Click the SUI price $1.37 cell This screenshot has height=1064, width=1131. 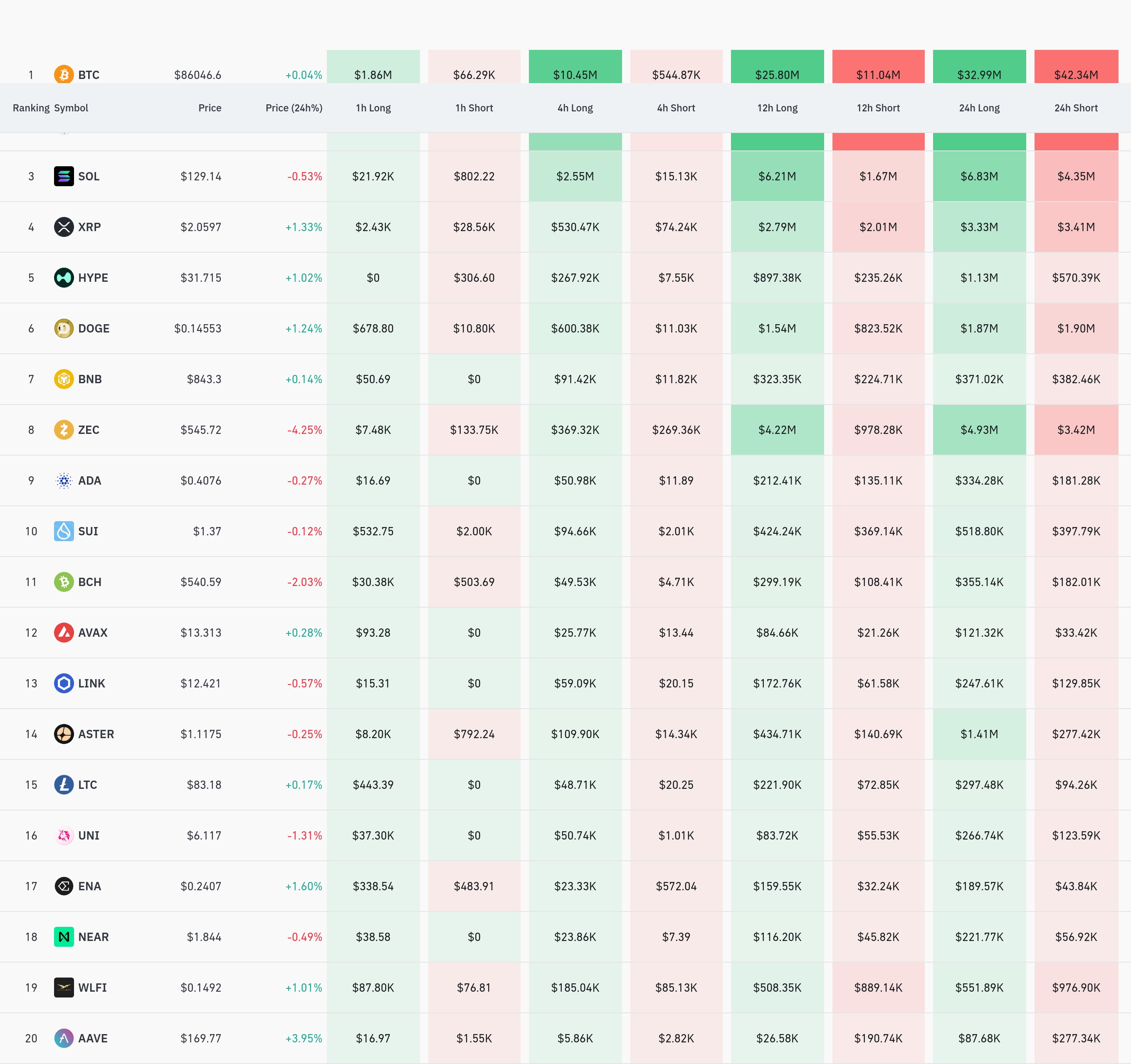tap(207, 531)
